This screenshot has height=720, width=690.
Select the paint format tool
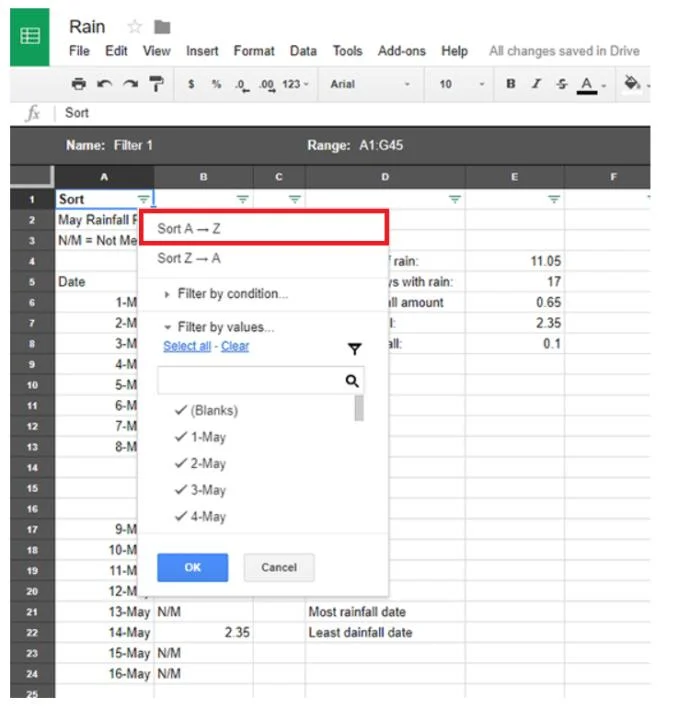coord(157,84)
